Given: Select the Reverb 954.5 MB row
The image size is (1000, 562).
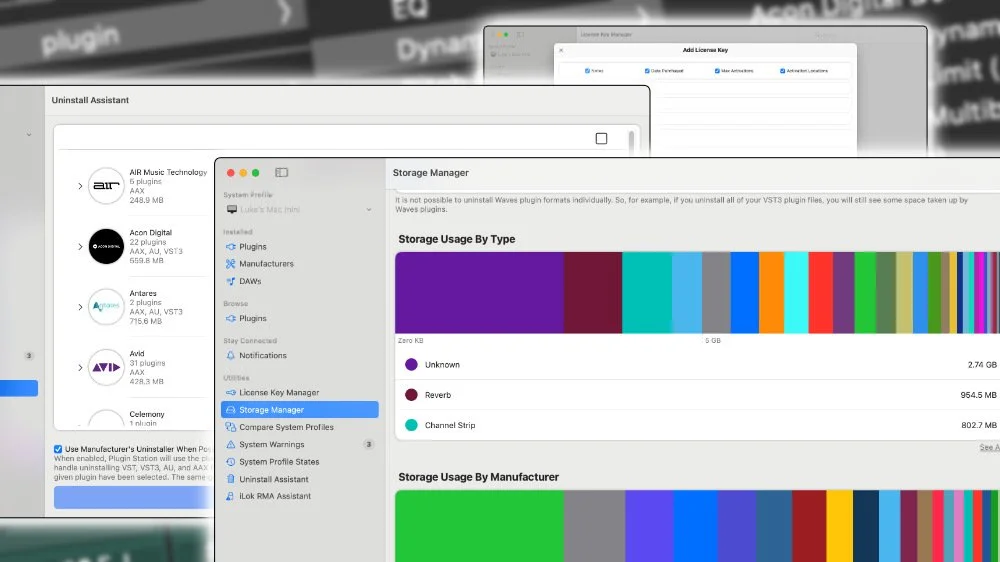Looking at the screenshot, I should click(698, 395).
